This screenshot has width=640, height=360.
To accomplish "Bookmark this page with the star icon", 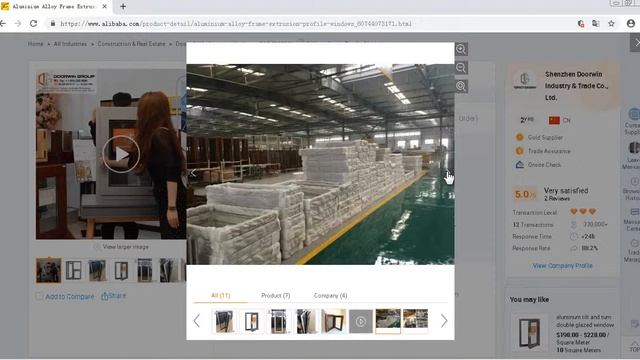I will tap(611, 24).
